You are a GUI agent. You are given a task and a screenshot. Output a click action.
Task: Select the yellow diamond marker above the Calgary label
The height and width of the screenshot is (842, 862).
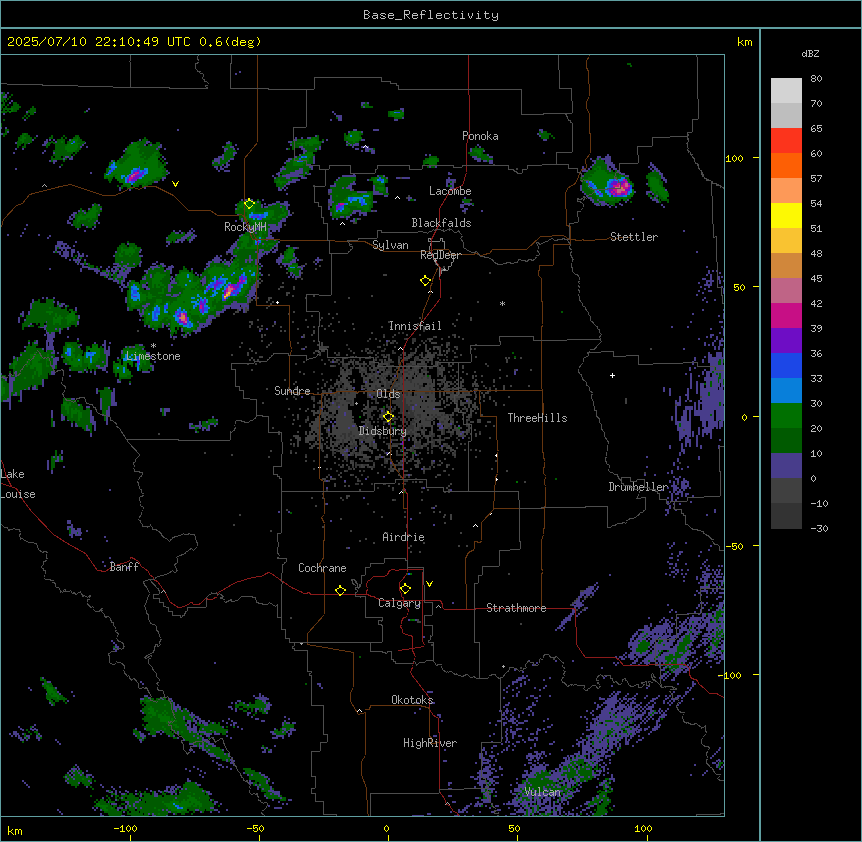point(405,589)
